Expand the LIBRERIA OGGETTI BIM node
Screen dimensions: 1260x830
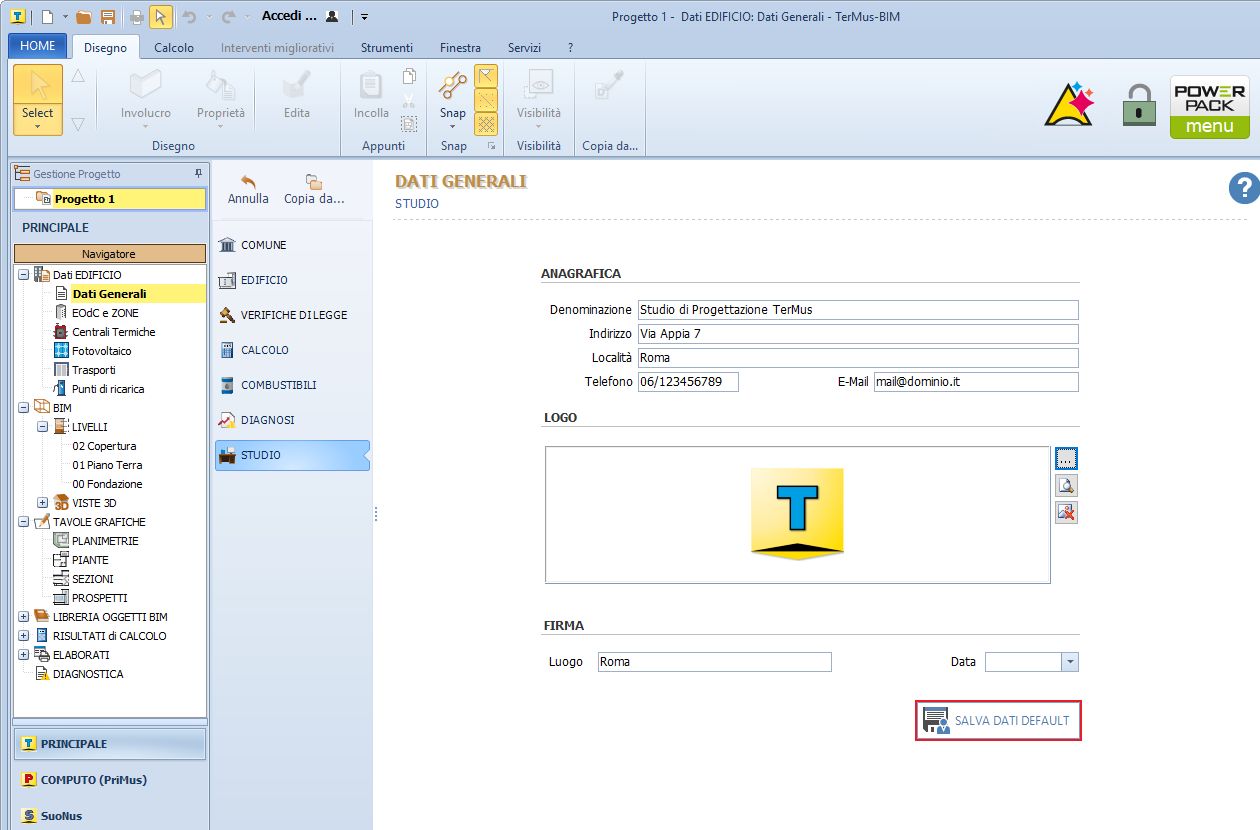(24, 617)
